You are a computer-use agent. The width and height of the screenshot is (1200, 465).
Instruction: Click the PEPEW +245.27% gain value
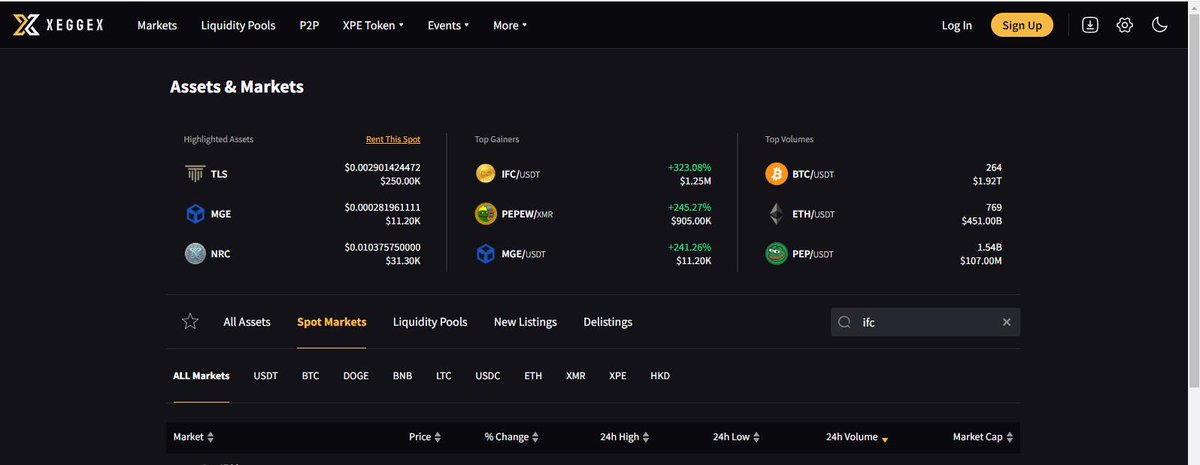click(689, 207)
